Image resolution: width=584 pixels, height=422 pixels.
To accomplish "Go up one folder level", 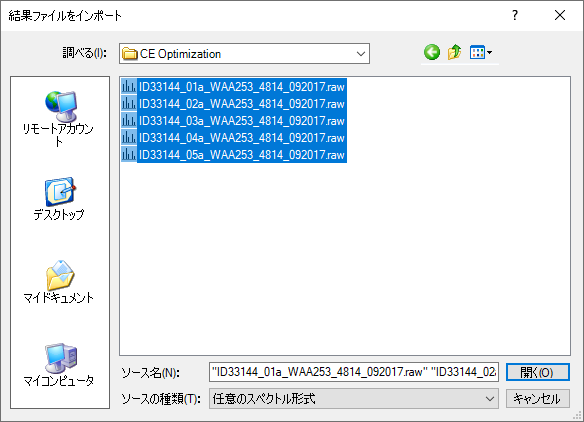I will tap(454, 53).
